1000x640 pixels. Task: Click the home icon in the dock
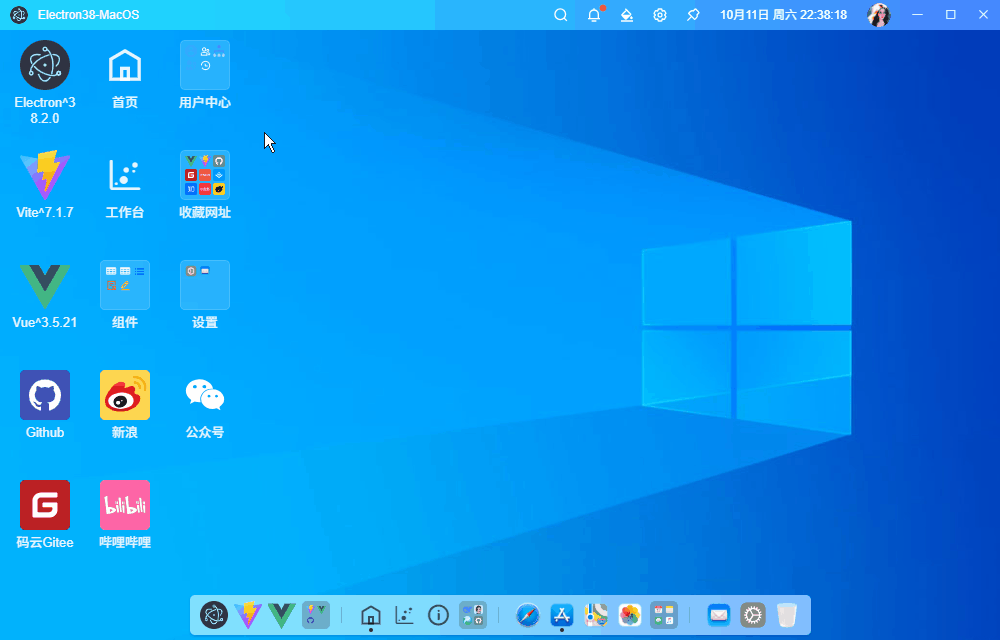(371, 615)
